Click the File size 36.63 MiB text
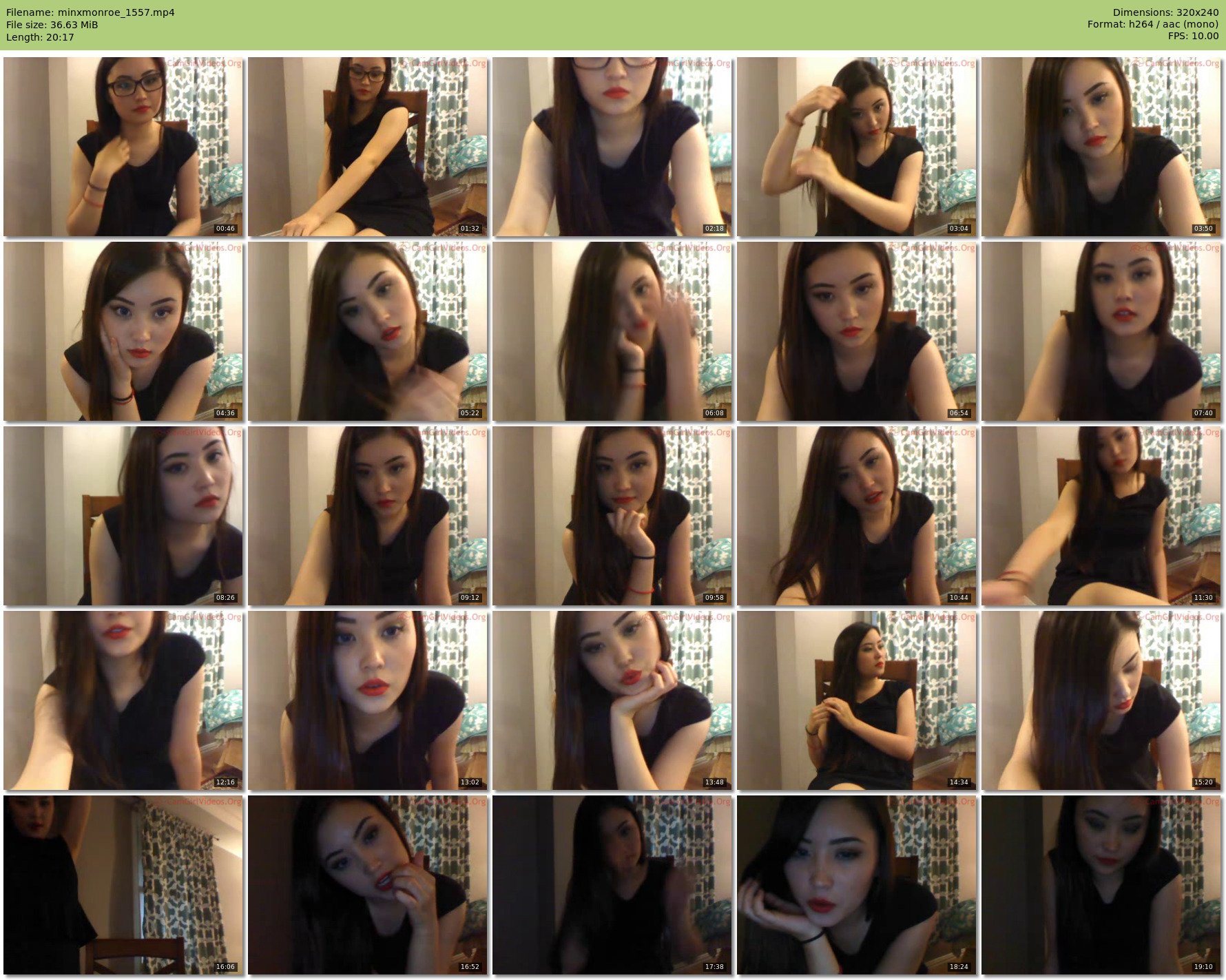 click(52, 25)
